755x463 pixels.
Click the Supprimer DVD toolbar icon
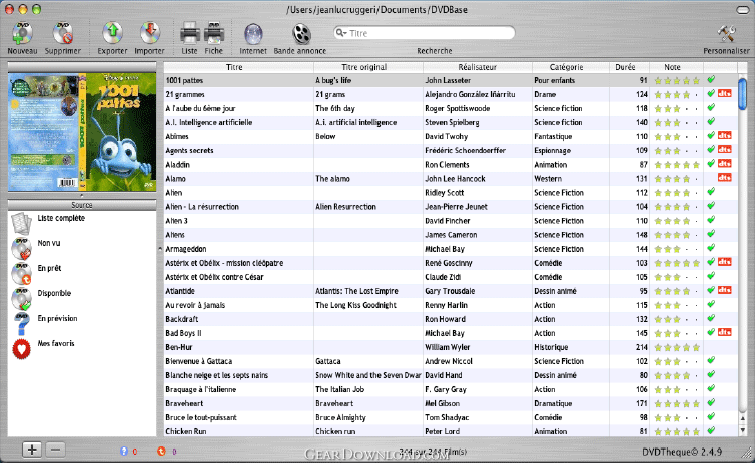pos(63,34)
